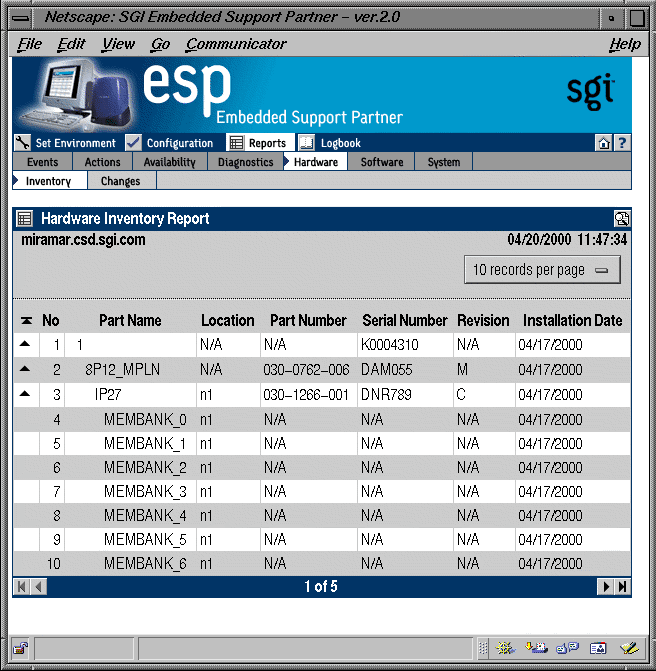Go to previous page of results

pyautogui.click(x=39, y=587)
